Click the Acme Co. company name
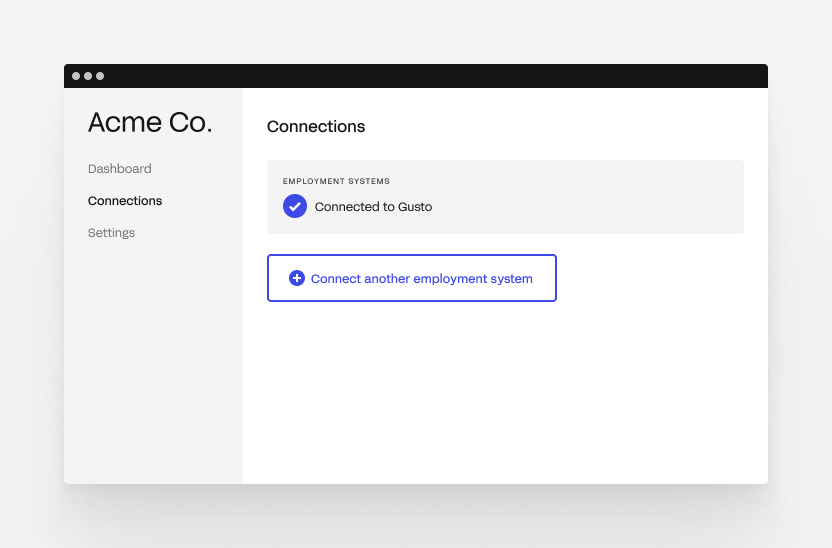This screenshot has height=548, width=832. point(150,123)
